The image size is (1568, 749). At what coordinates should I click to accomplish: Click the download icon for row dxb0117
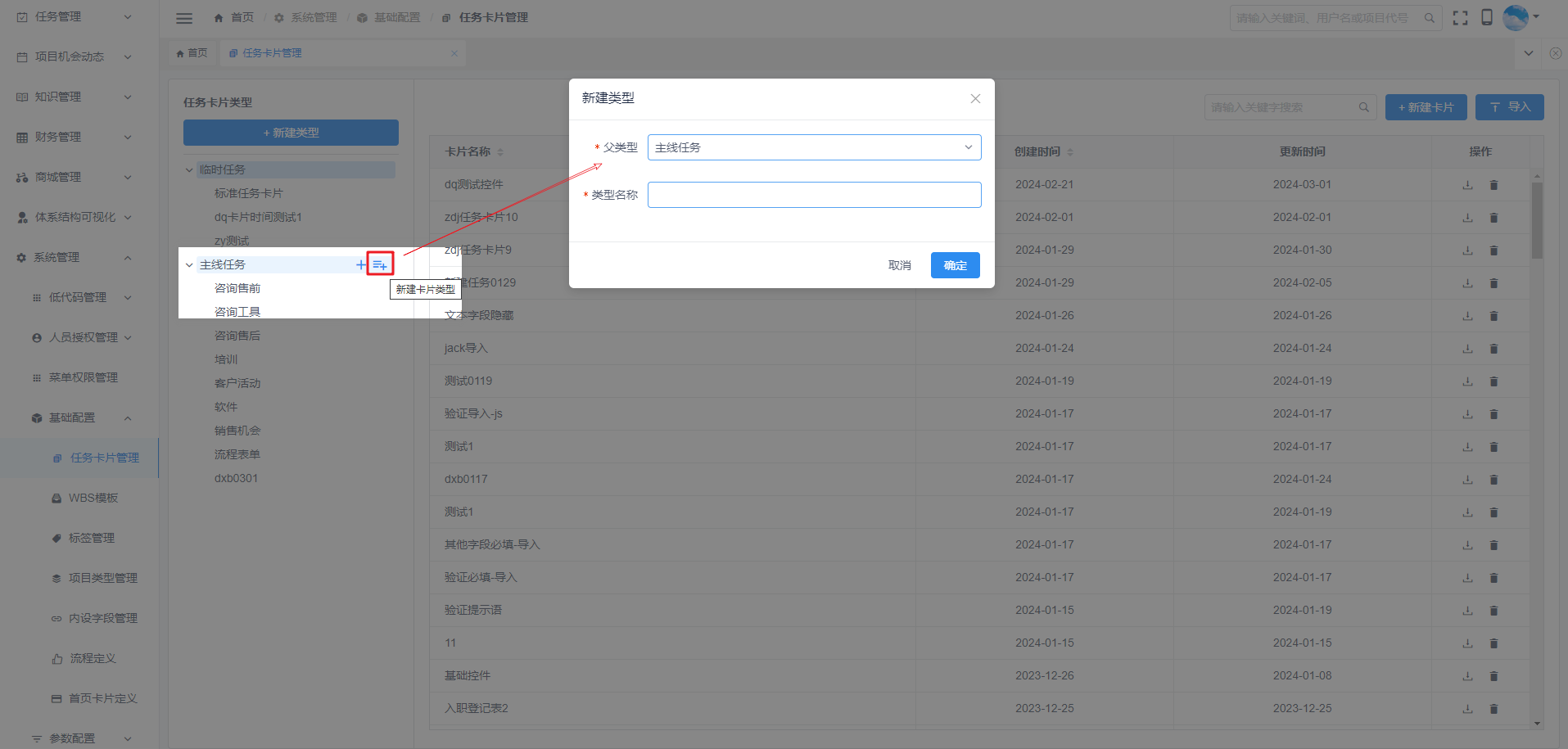pos(1467,480)
